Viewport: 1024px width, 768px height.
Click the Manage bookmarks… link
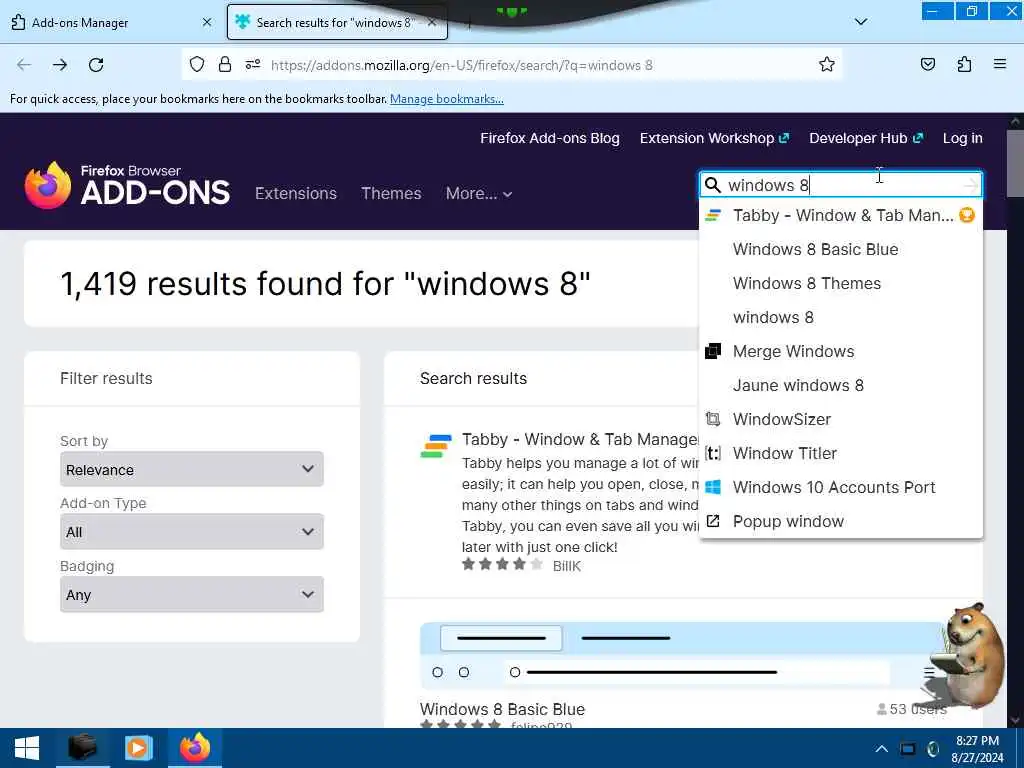[x=447, y=99]
